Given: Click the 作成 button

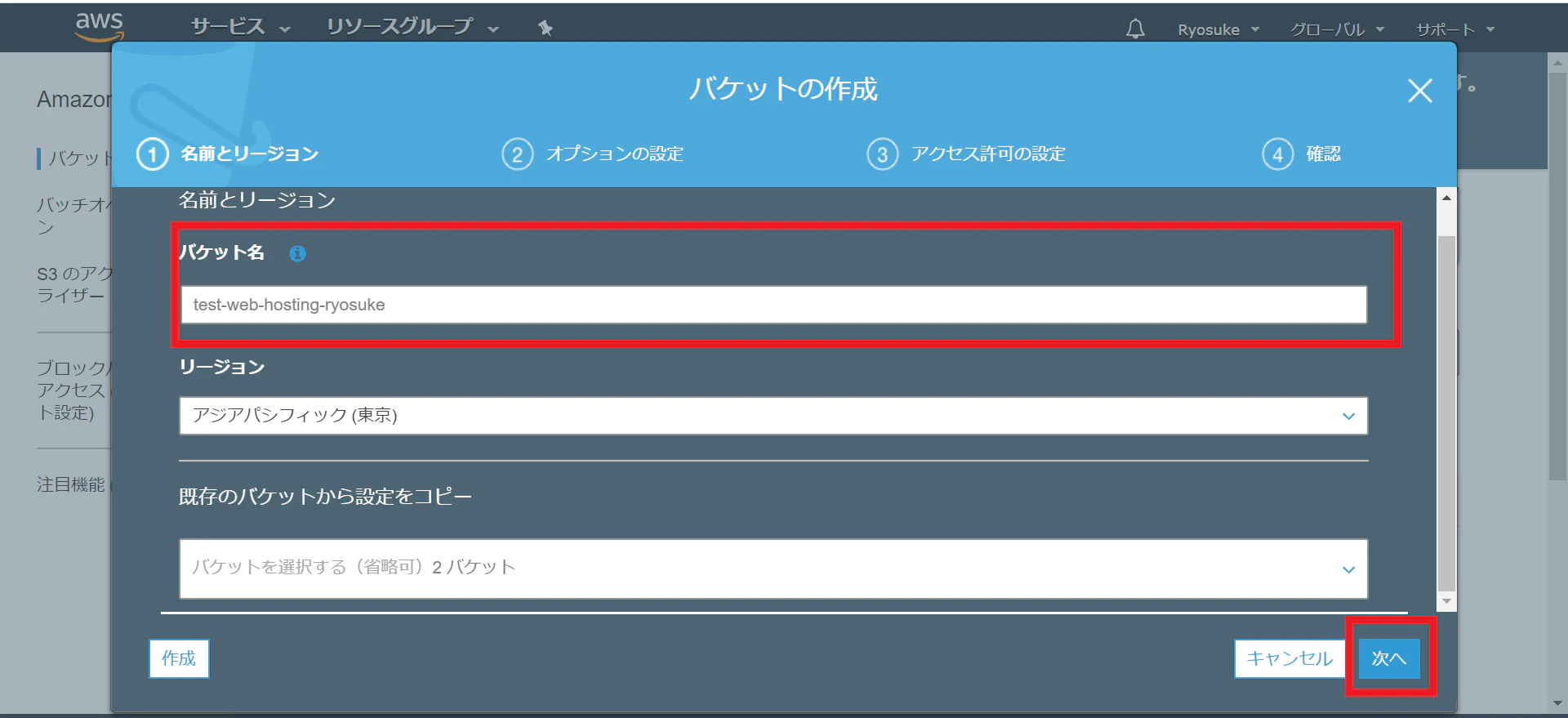Looking at the screenshot, I should (x=179, y=658).
